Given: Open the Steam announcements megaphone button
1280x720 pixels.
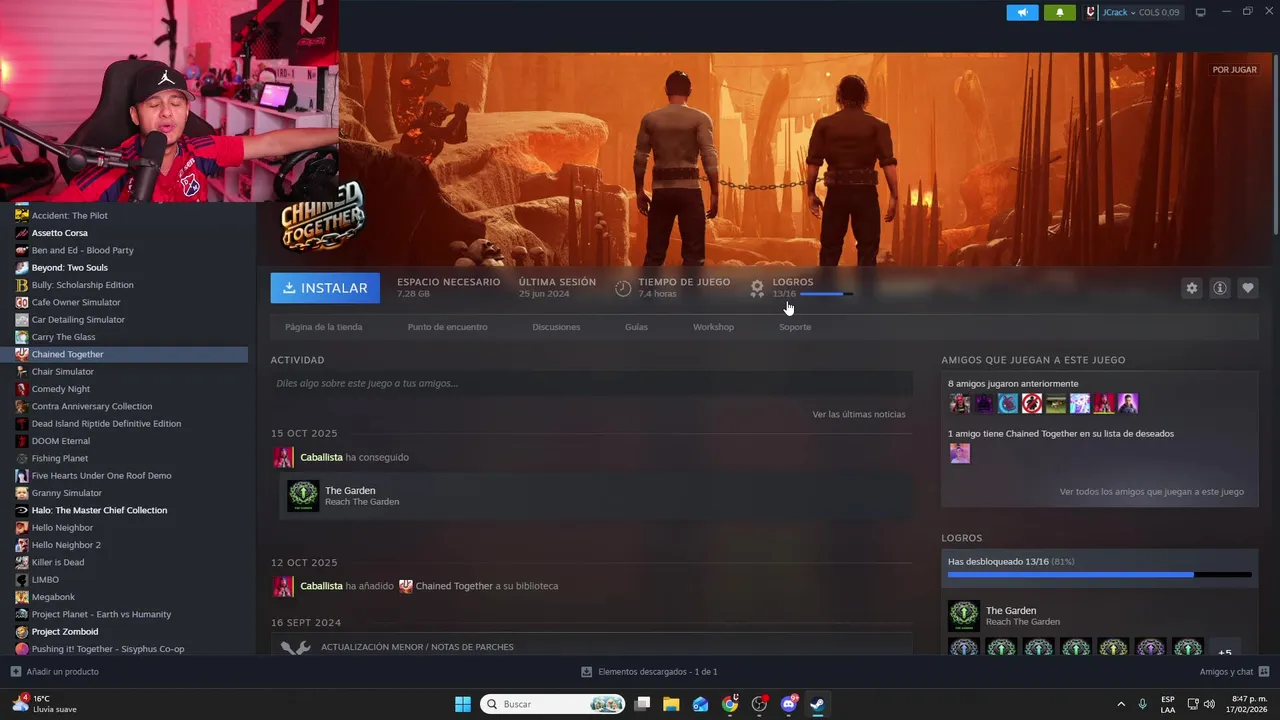Looking at the screenshot, I should point(1022,12).
